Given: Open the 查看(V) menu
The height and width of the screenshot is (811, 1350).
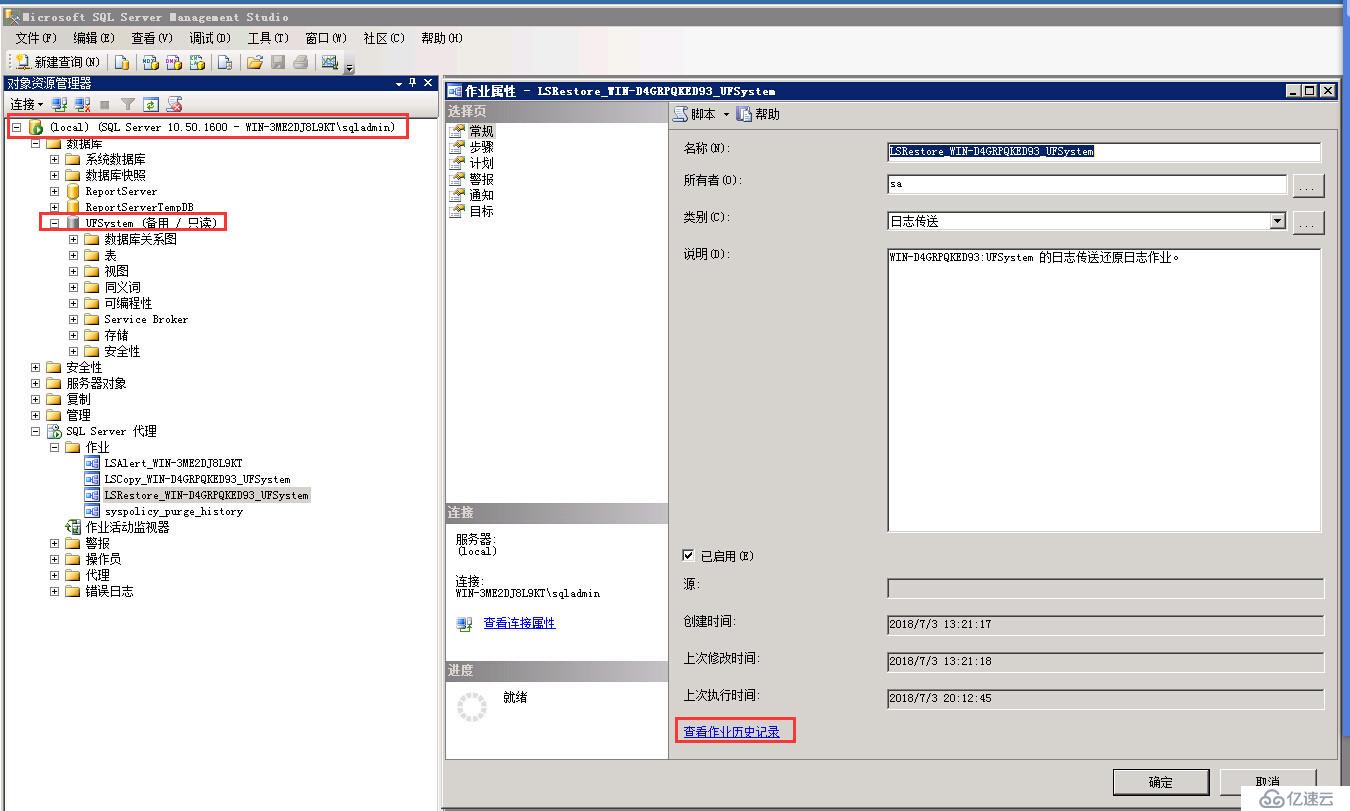Looking at the screenshot, I should coord(152,38).
